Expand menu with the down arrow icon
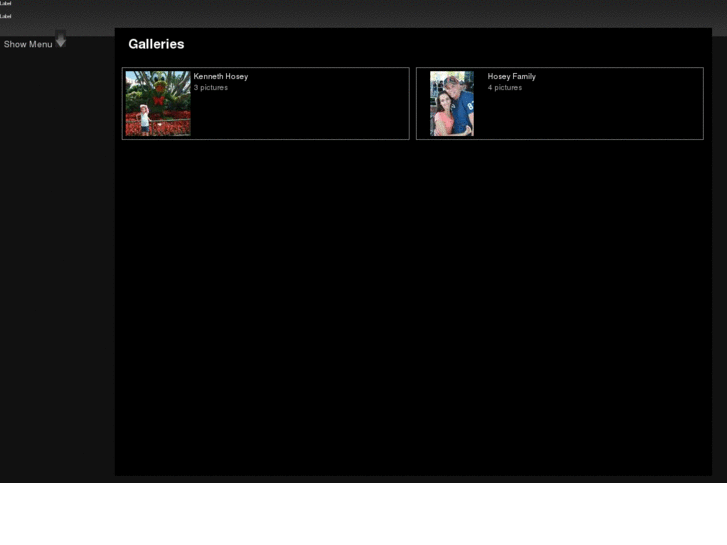 [61, 39]
